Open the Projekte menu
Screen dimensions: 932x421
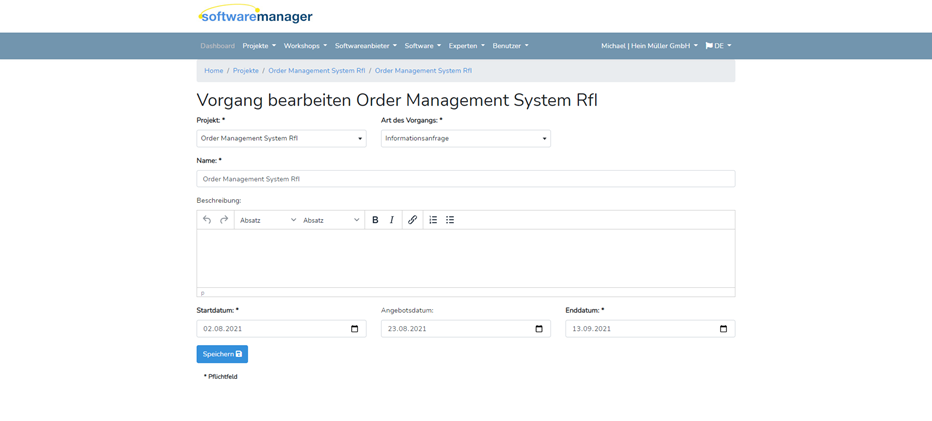[x=259, y=46]
